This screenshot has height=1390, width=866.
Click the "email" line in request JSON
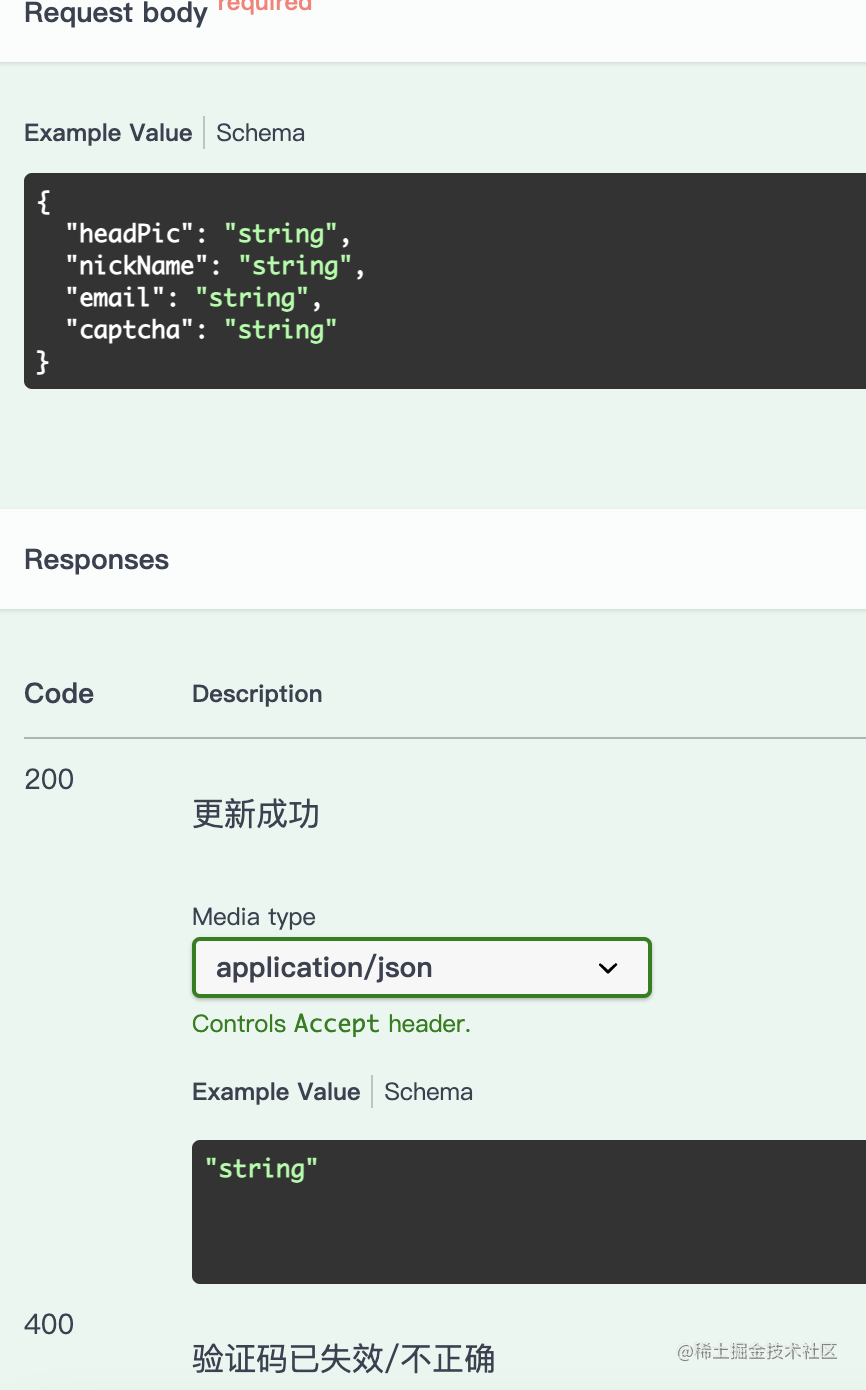(194, 298)
